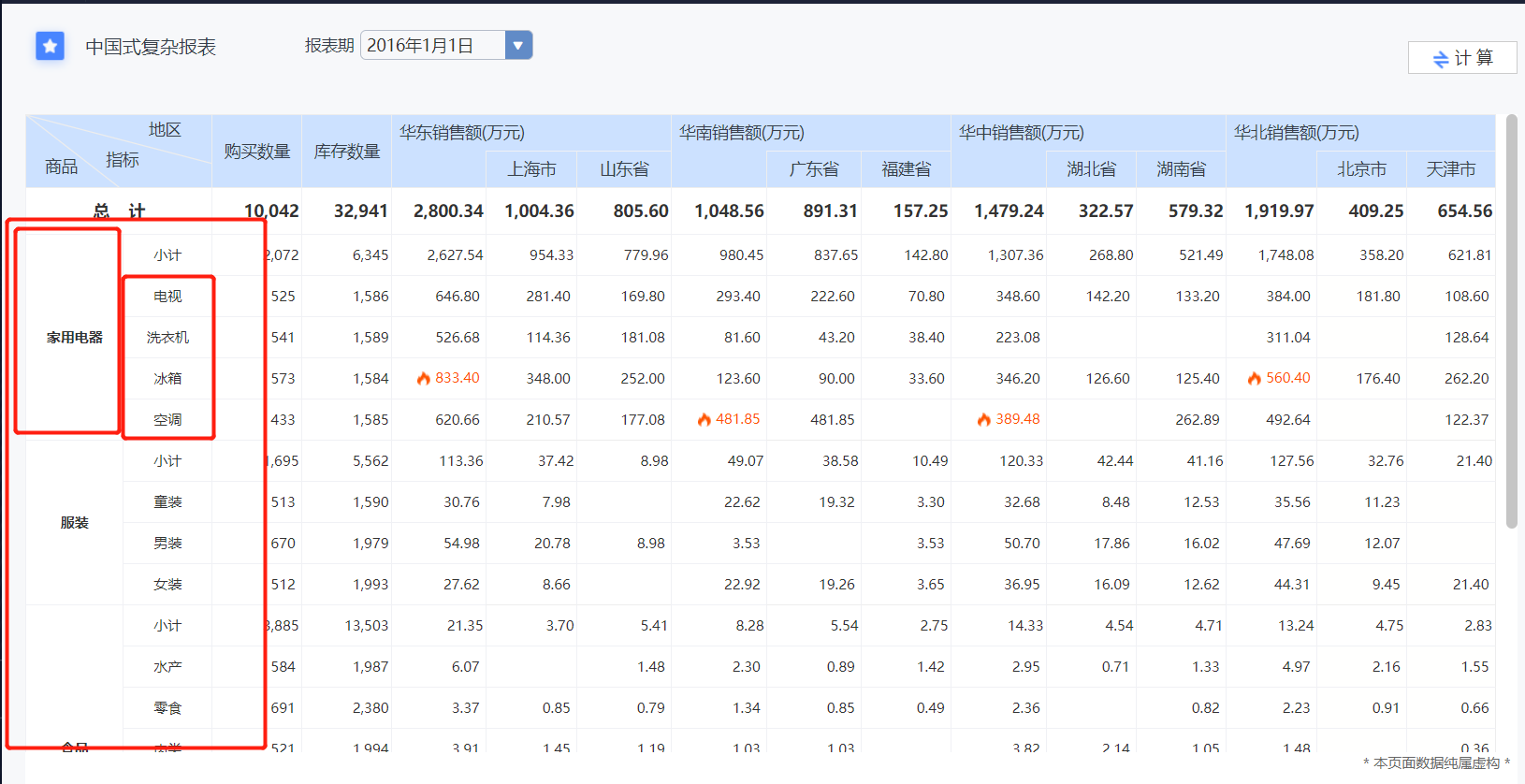
Task: Select the 库存数量 column header
Action: point(346,152)
